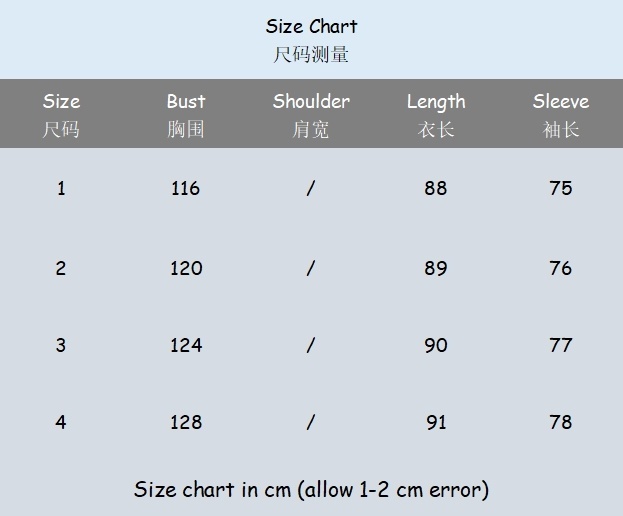Image resolution: width=623 pixels, height=516 pixels.
Task: Click the "Size Chart" title text
Action: click(311, 27)
